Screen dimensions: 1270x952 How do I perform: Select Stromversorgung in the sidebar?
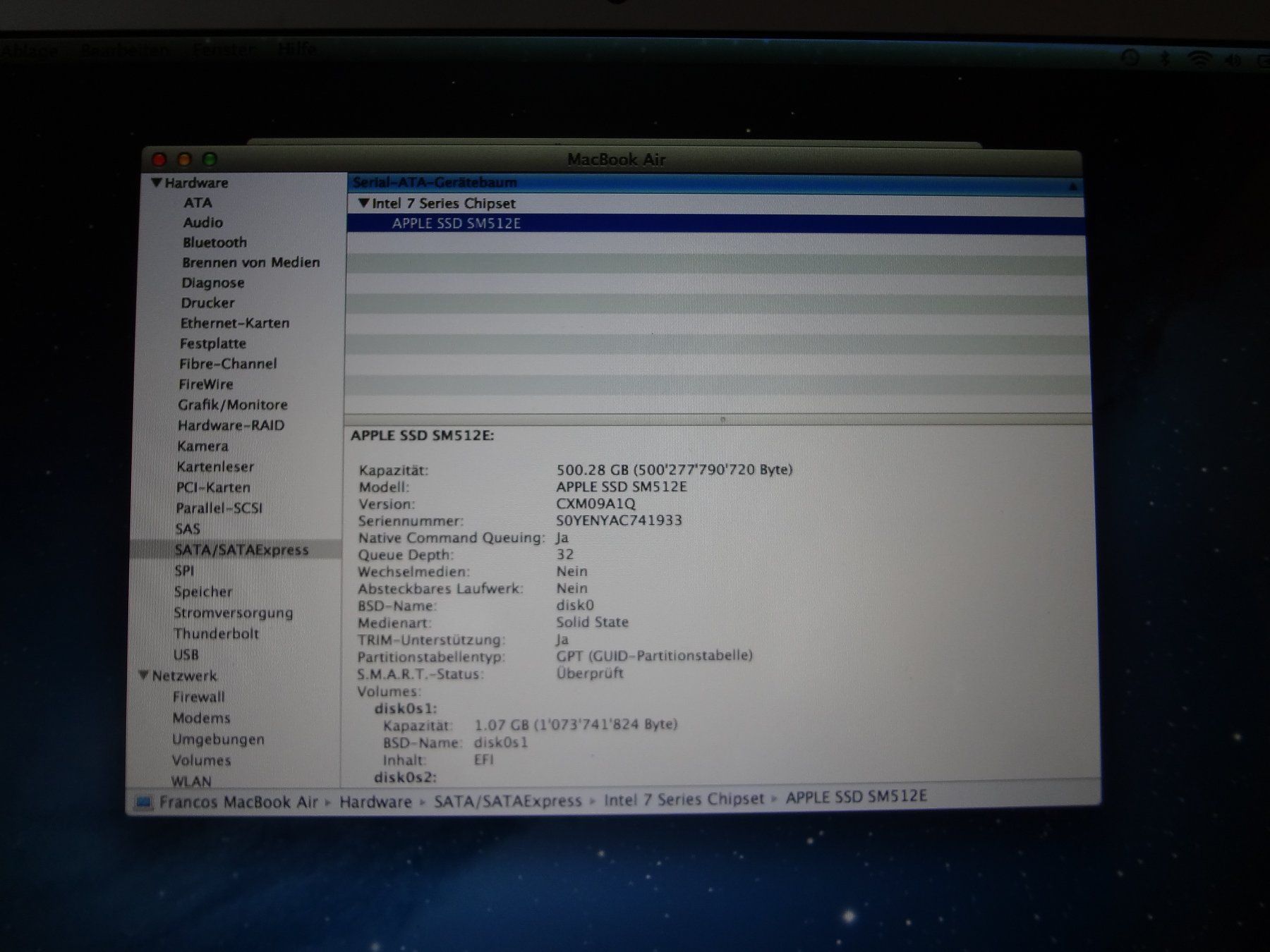(233, 613)
